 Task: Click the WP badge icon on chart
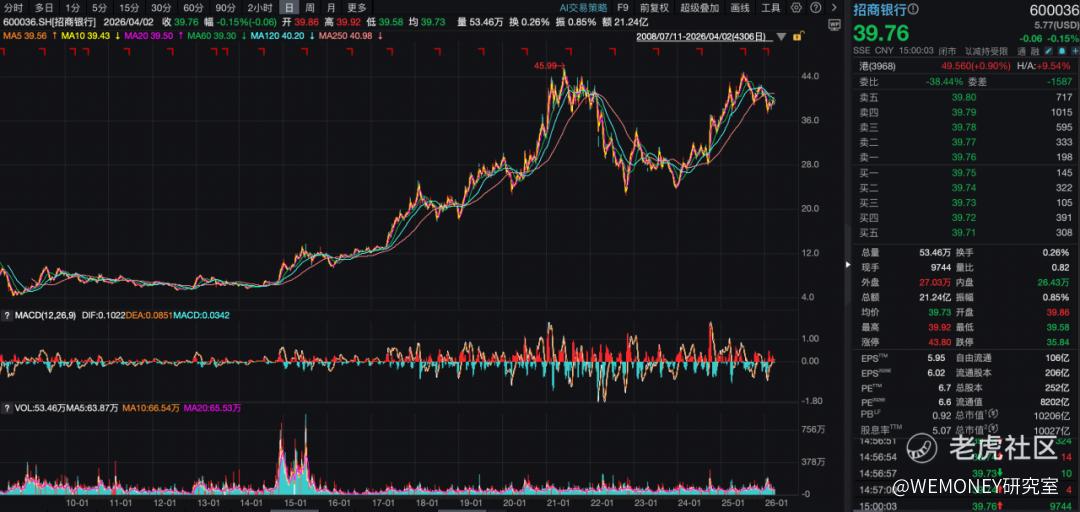click(834, 23)
